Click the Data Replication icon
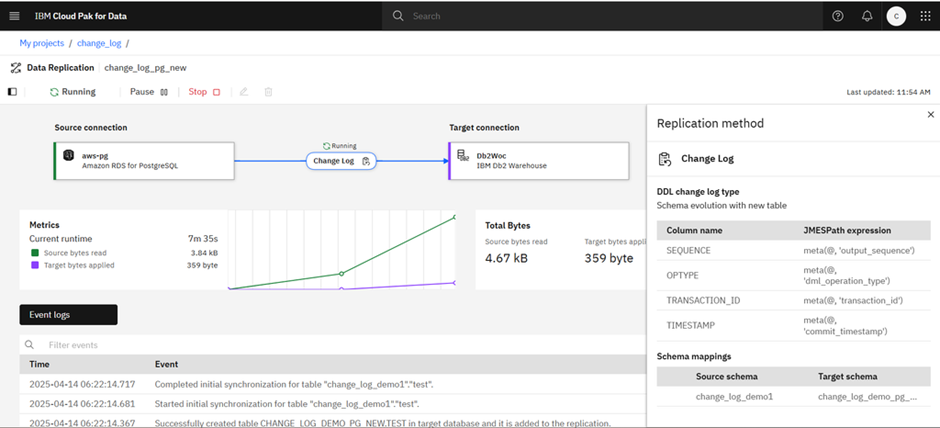 pos(16,68)
